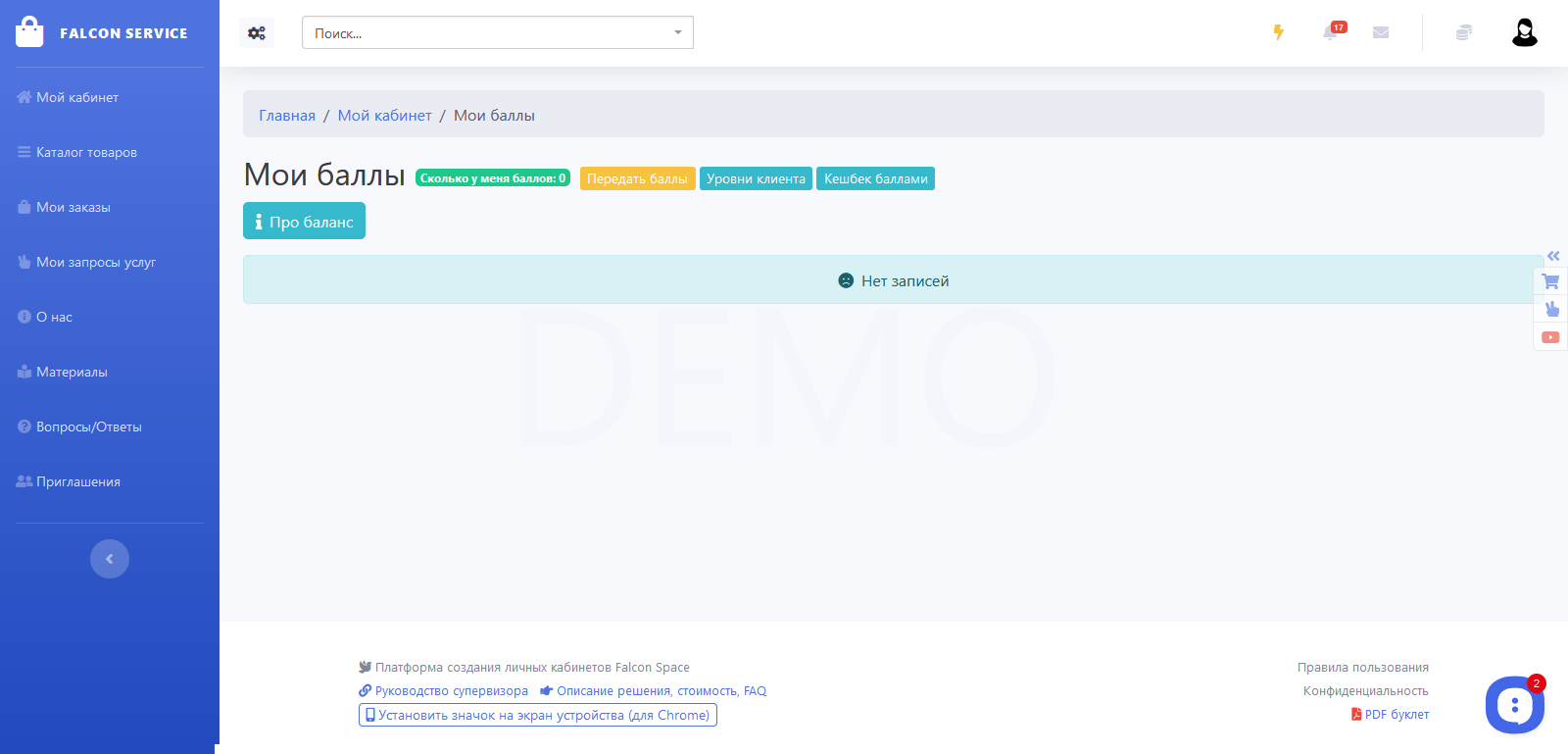1568x754 pixels.
Task: Click the red YouTube video icon
Action: coord(1550,337)
